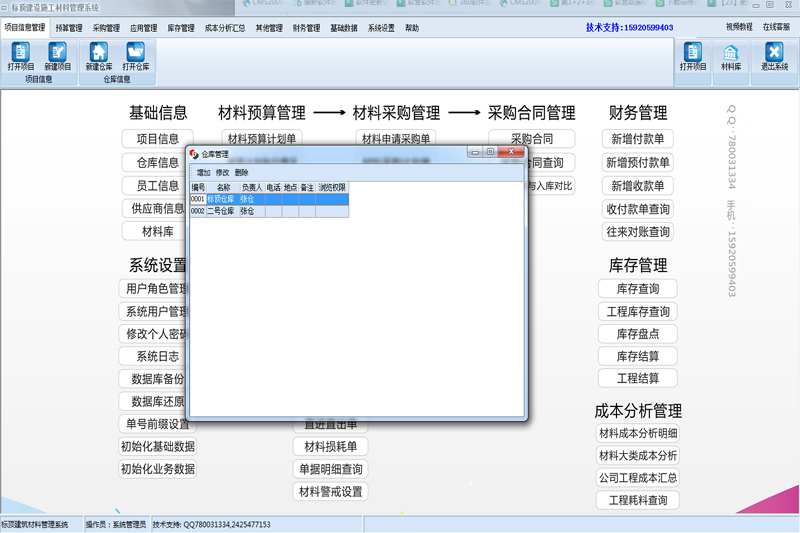Click the 新增付款单 button

click(x=637, y=139)
